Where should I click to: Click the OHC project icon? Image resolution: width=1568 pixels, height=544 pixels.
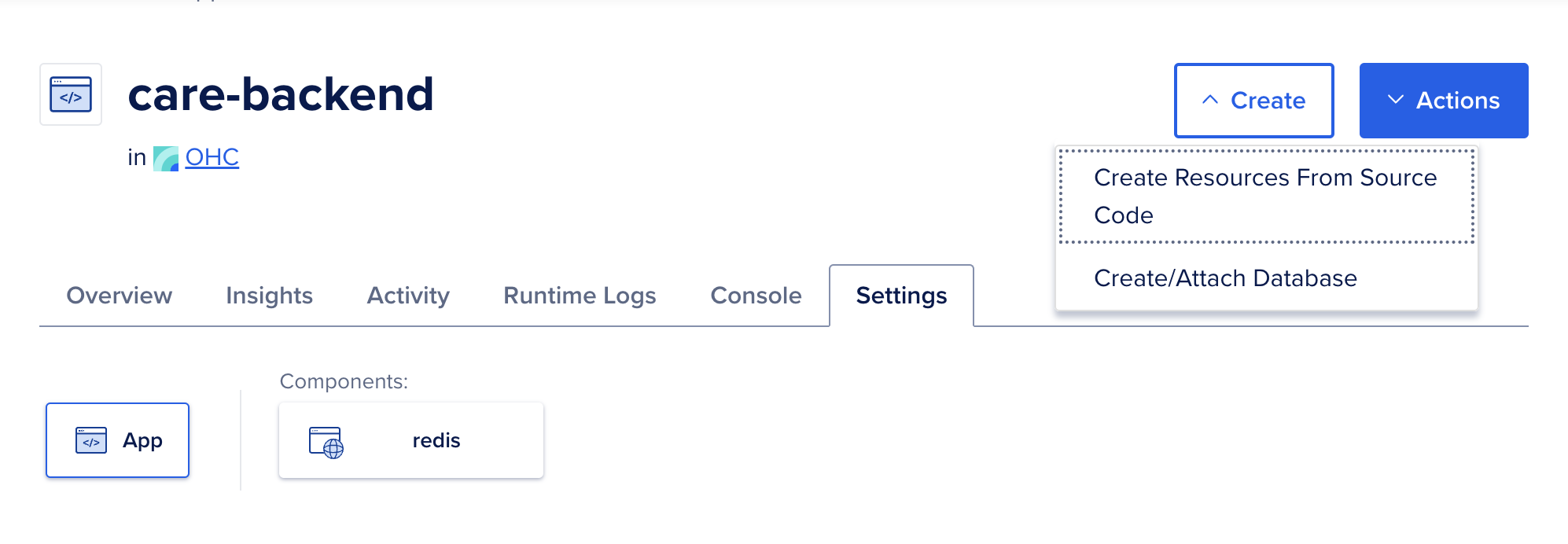(x=166, y=157)
